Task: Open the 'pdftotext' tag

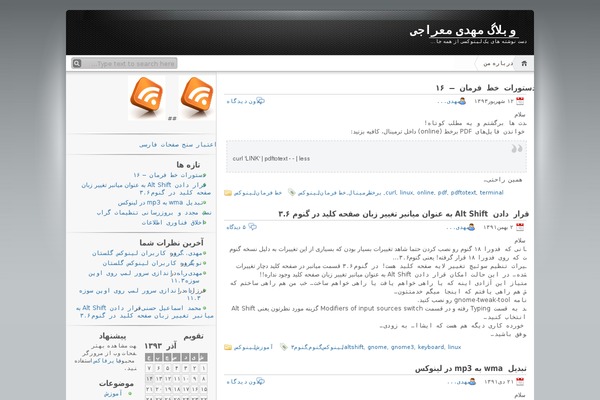Action: pyautogui.click(x=463, y=193)
